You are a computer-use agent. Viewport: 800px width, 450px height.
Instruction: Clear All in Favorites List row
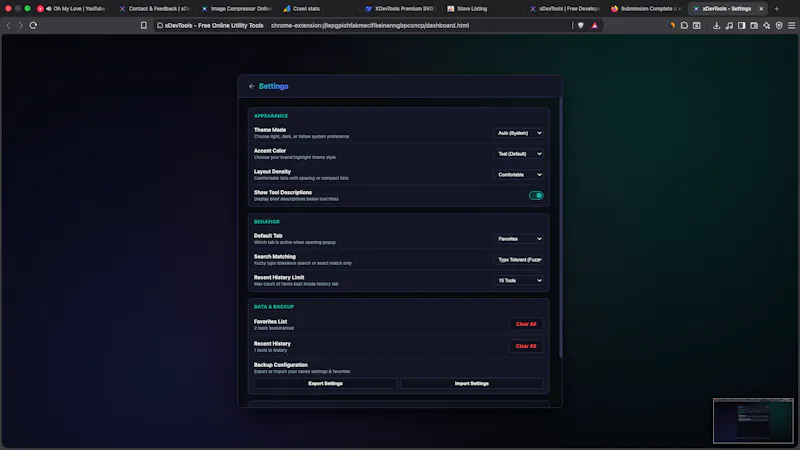[526, 324]
